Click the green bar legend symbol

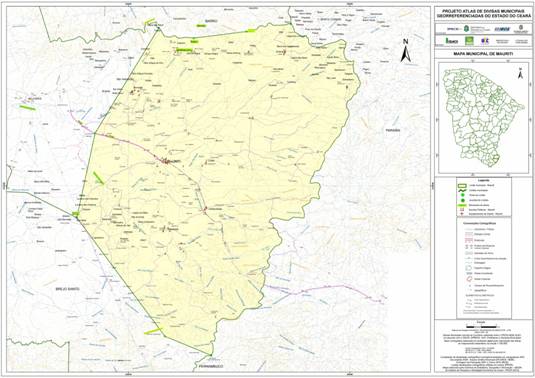[x=462, y=205]
